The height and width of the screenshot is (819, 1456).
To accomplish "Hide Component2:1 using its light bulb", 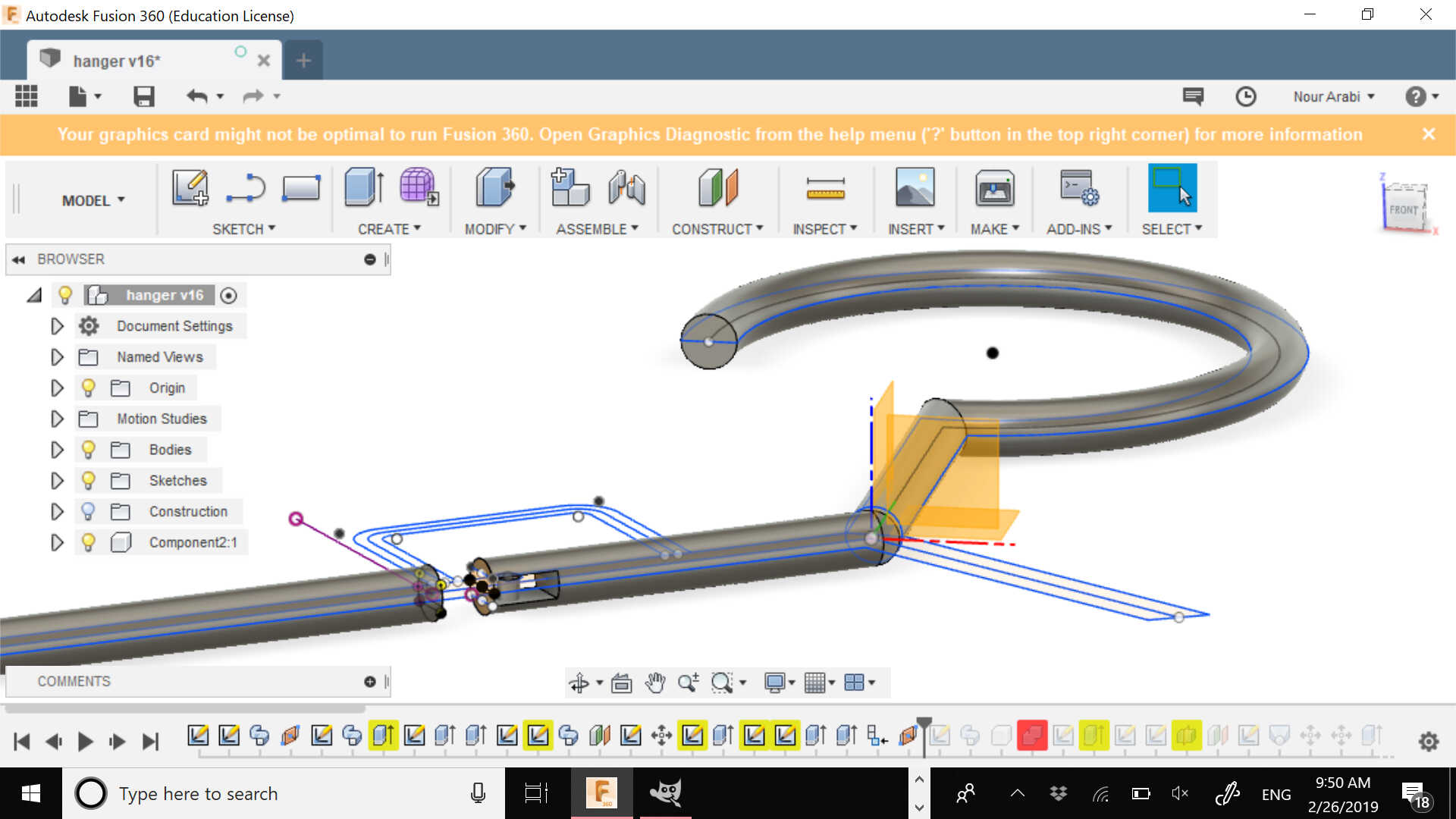I will pos(89,543).
